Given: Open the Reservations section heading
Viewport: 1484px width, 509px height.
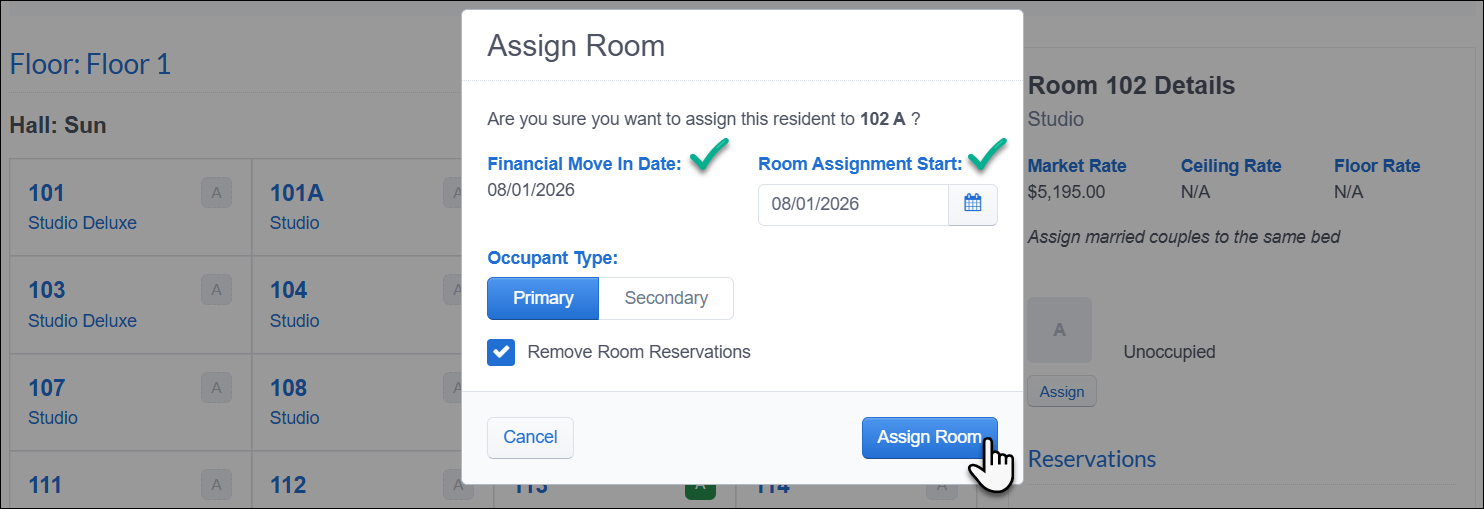Looking at the screenshot, I should click(1092, 459).
